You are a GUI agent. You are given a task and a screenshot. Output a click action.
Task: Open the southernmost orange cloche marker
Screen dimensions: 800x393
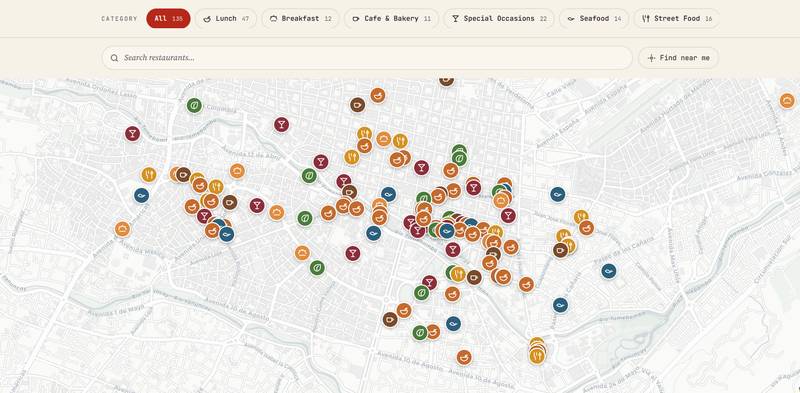pos(302,252)
